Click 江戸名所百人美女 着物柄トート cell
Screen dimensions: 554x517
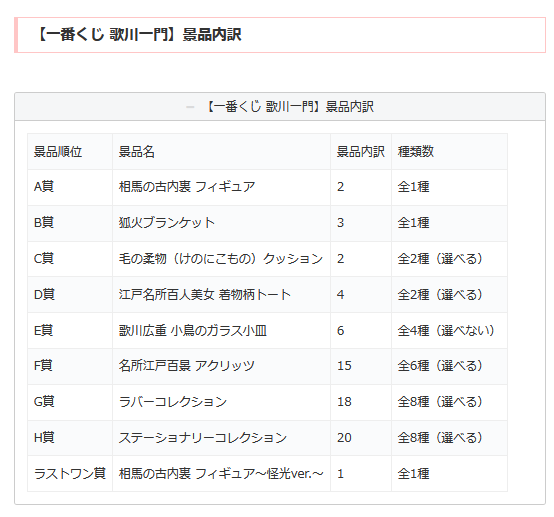click(222, 295)
